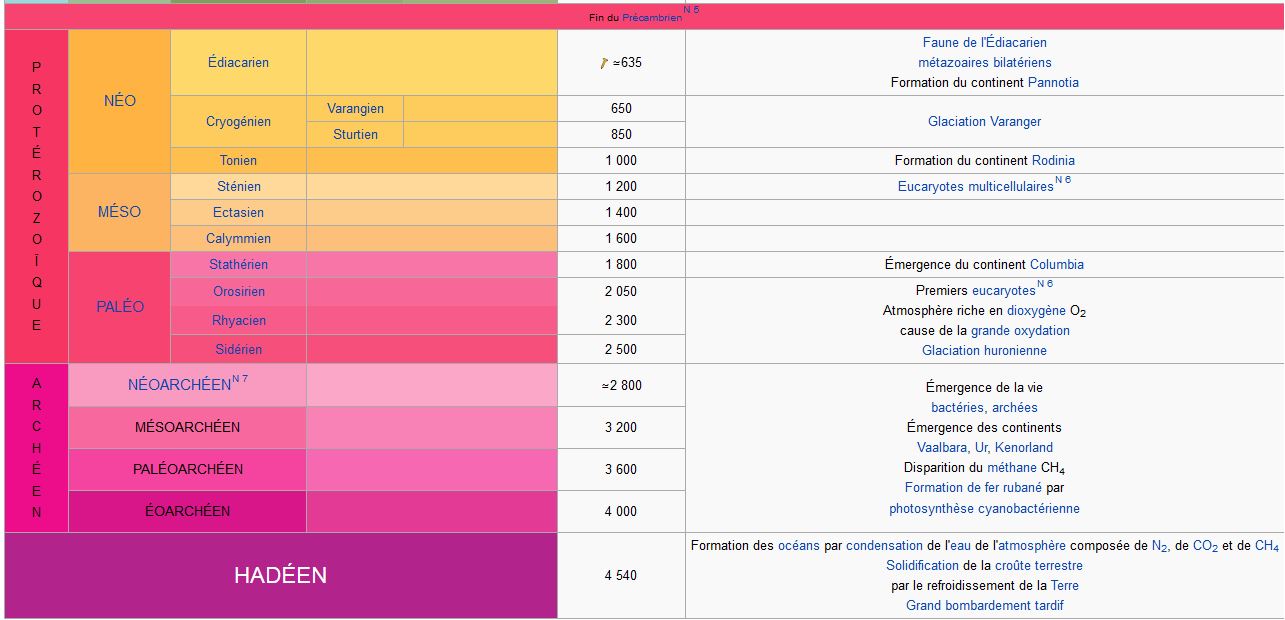Image resolution: width=1285 pixels, height=620 pixels.
Task: Open the Stathérien period link
Action: (x=239, y=264)
